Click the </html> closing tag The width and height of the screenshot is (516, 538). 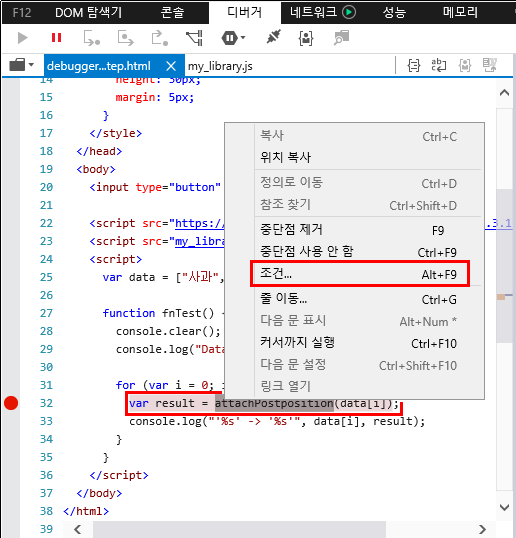point(86,511)
